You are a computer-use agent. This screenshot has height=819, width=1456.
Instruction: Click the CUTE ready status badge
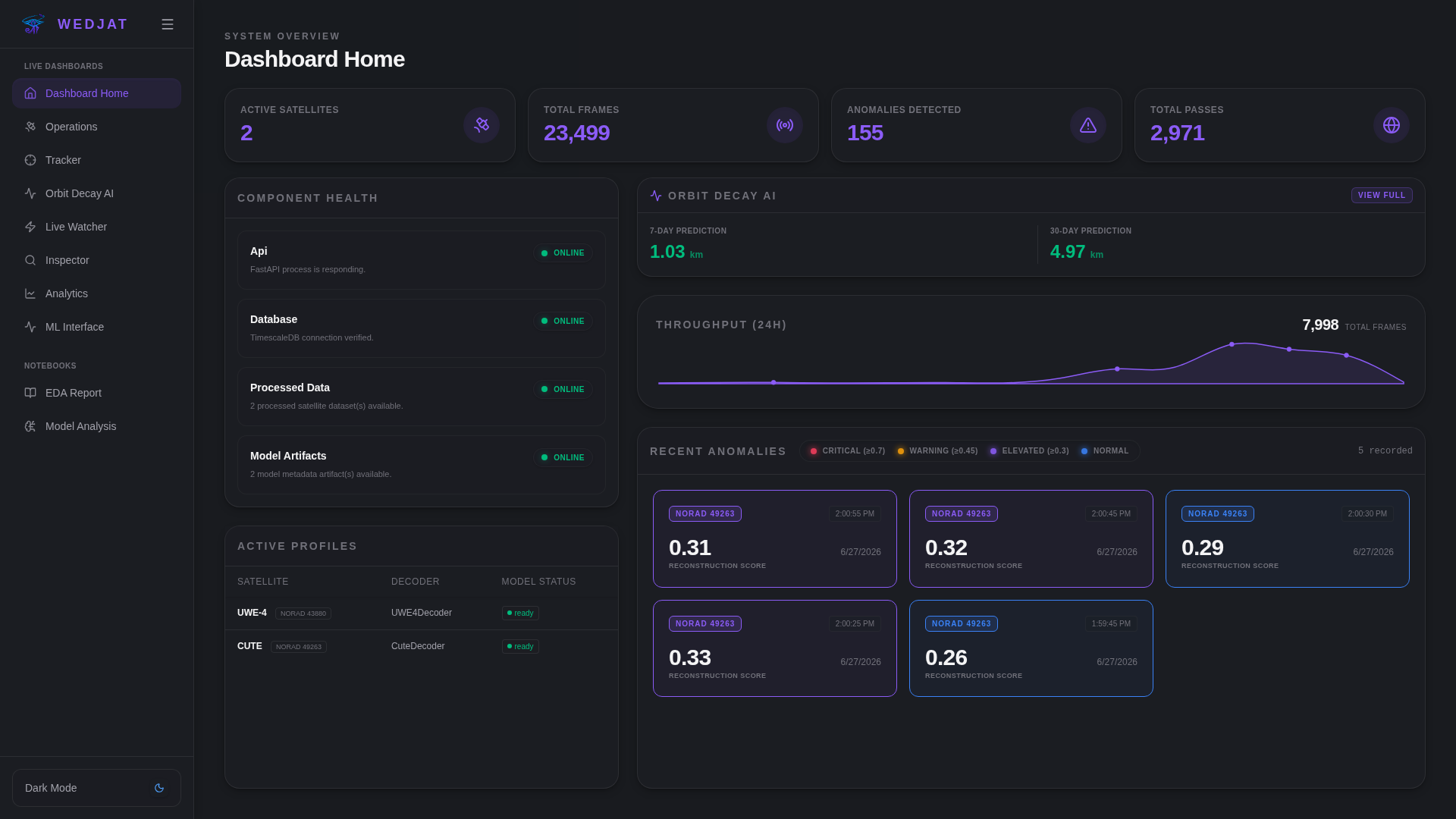tap(520, 647)
